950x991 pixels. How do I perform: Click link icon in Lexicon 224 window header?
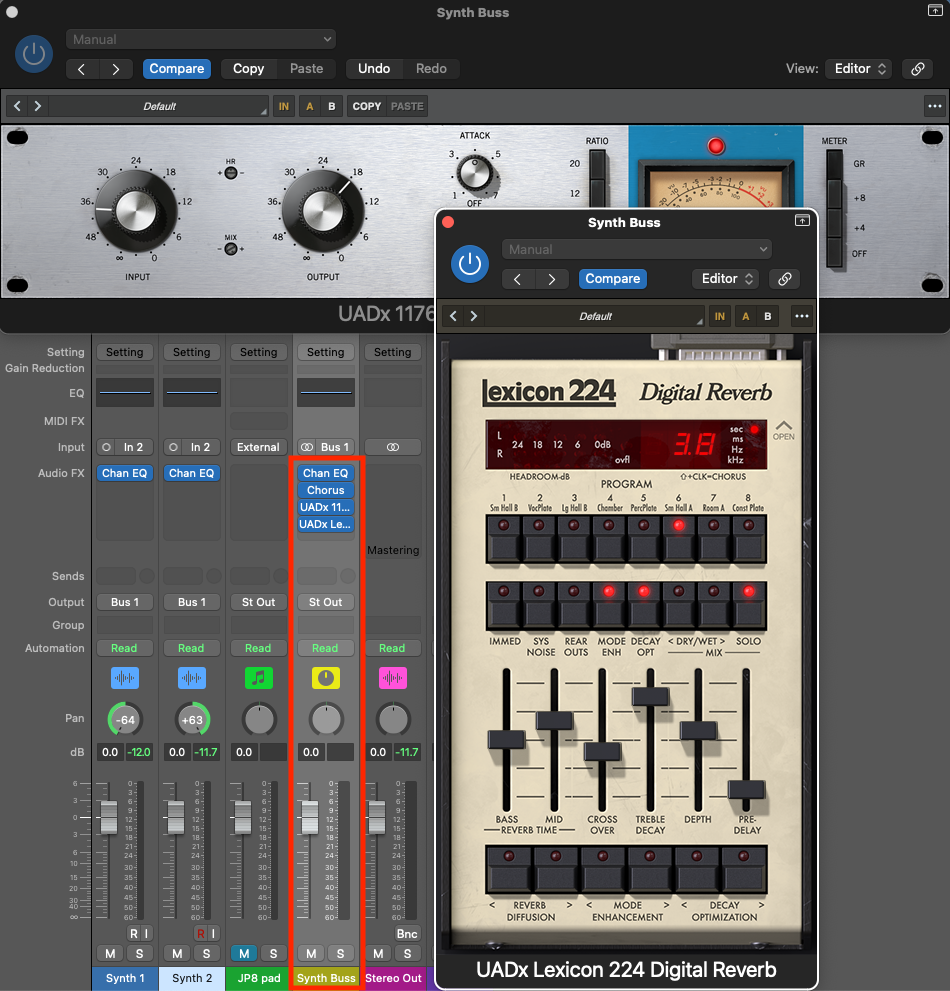coord(784,279)
